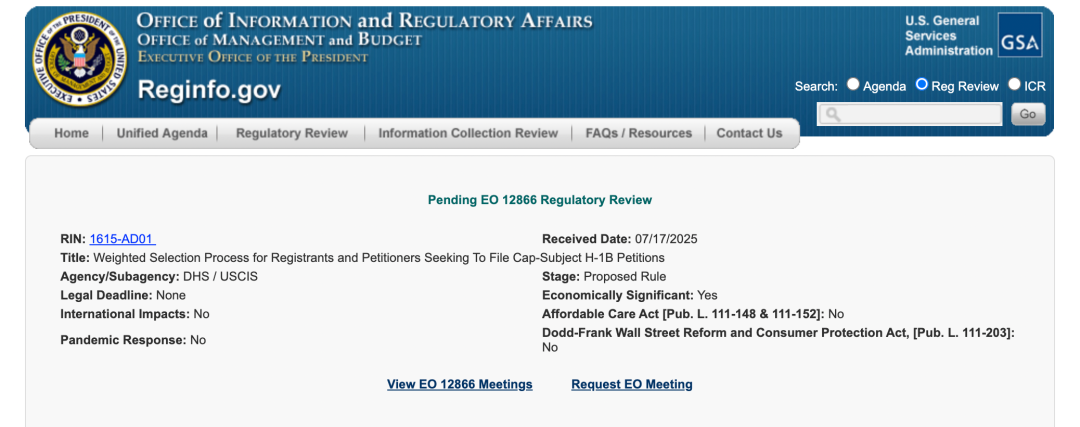The height and width of the screenshot is (427, 1080).
Task: Open View EO 12866 Meetings link
Action: [459, 384]
